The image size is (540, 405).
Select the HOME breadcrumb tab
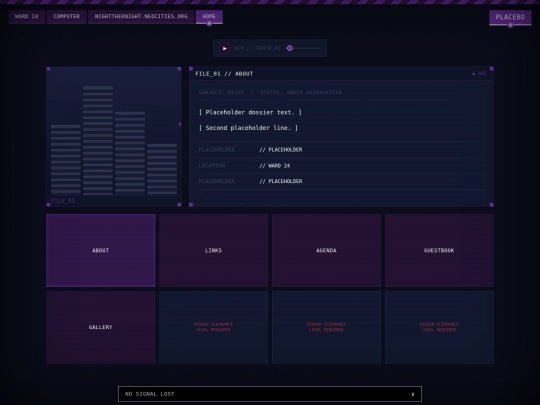(x=209, y=17)
